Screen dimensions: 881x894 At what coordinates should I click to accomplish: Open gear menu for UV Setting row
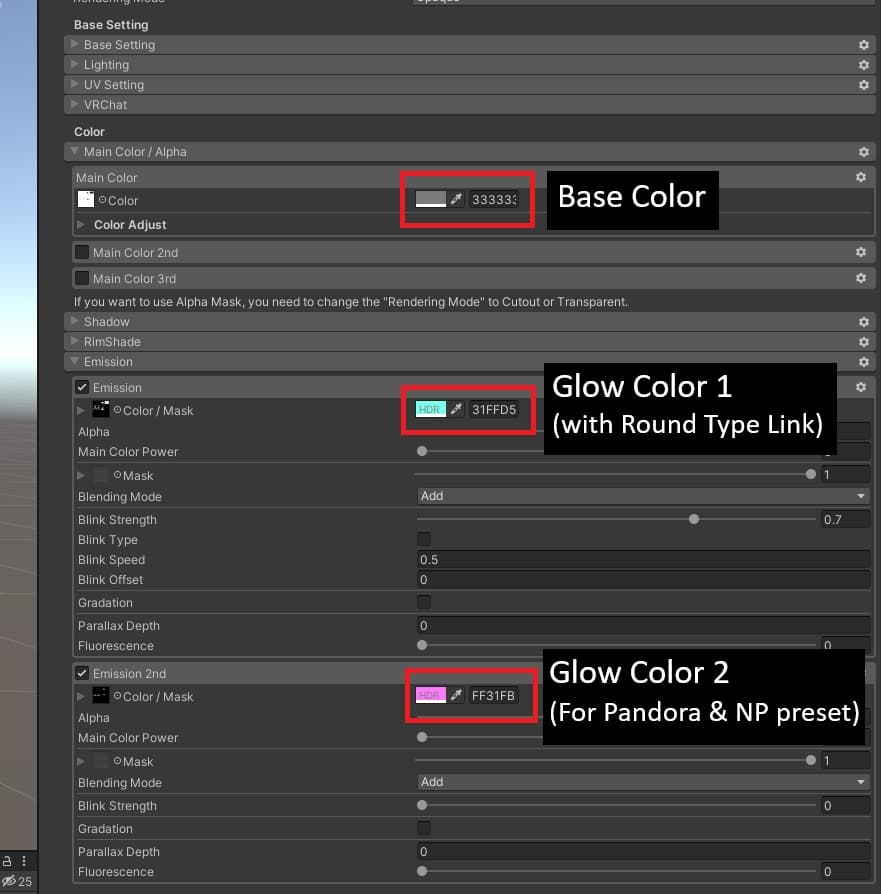point(864,85)
